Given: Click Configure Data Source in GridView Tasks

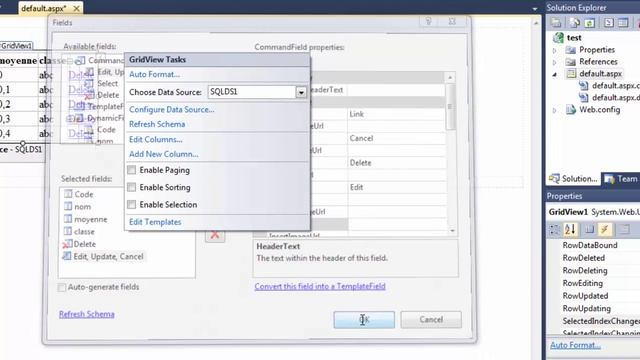Looking at the screenshot, I should [x=171, y=109].
